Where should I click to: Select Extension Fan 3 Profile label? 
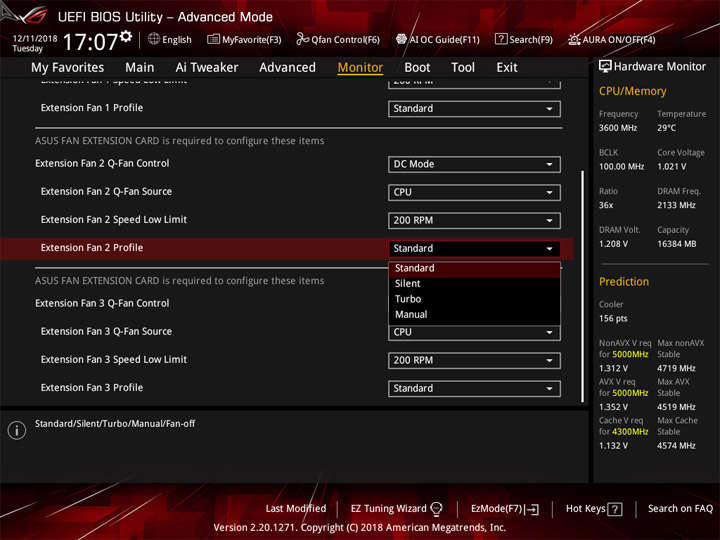coord(92,388)
